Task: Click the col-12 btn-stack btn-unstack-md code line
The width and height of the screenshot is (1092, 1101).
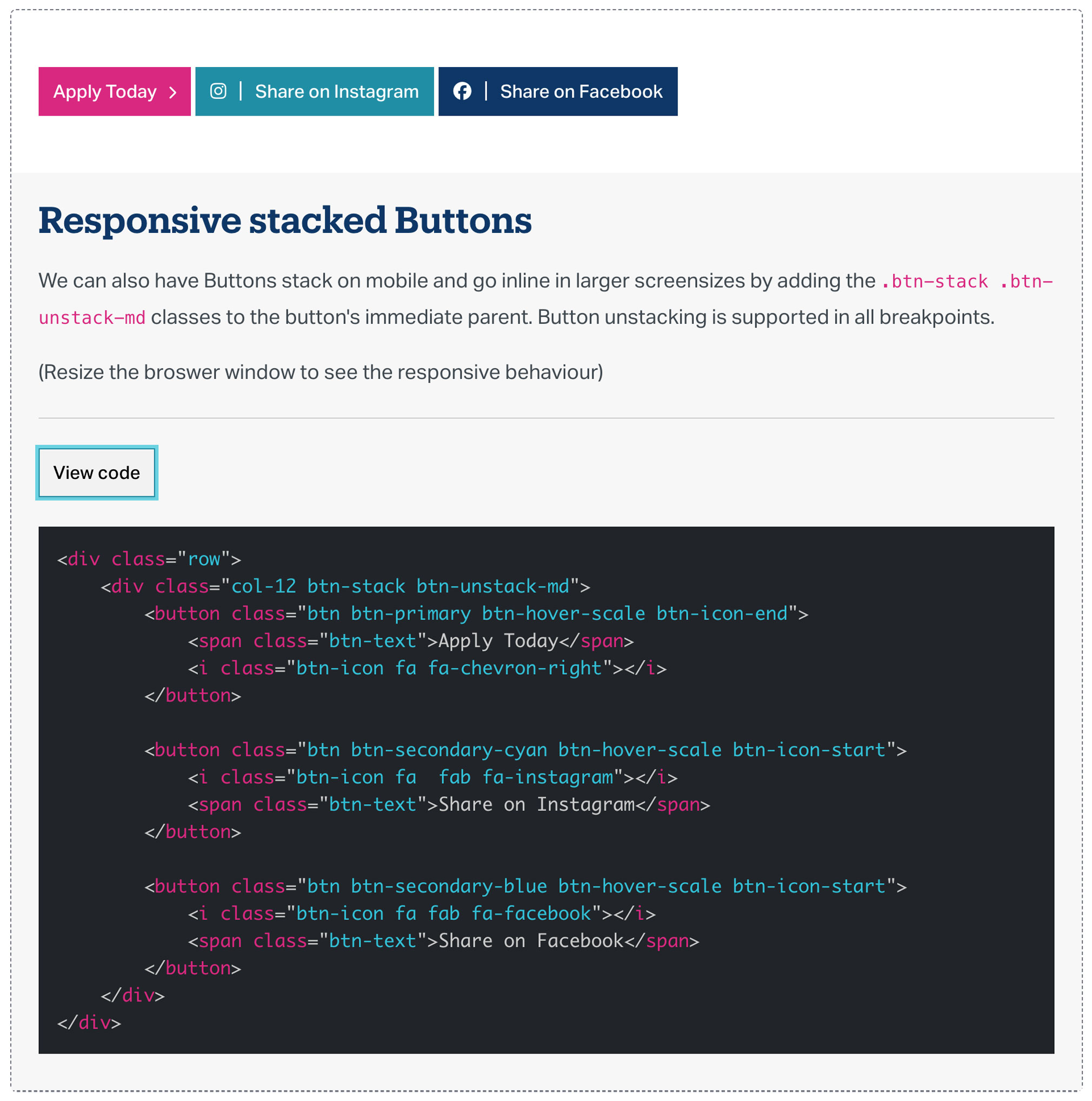Action: pyautogui.click(x=345, y=586)
